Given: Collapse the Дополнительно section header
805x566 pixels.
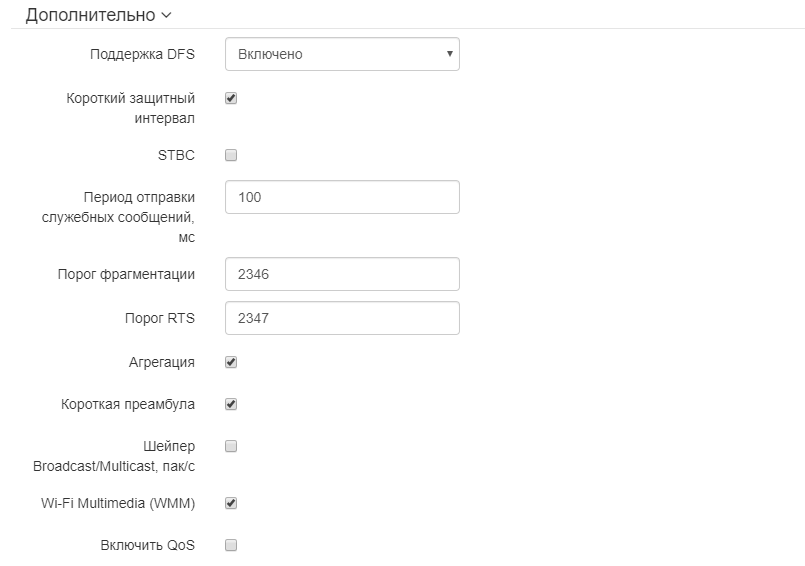Looking at the screenshot, I should coord(98,15).
